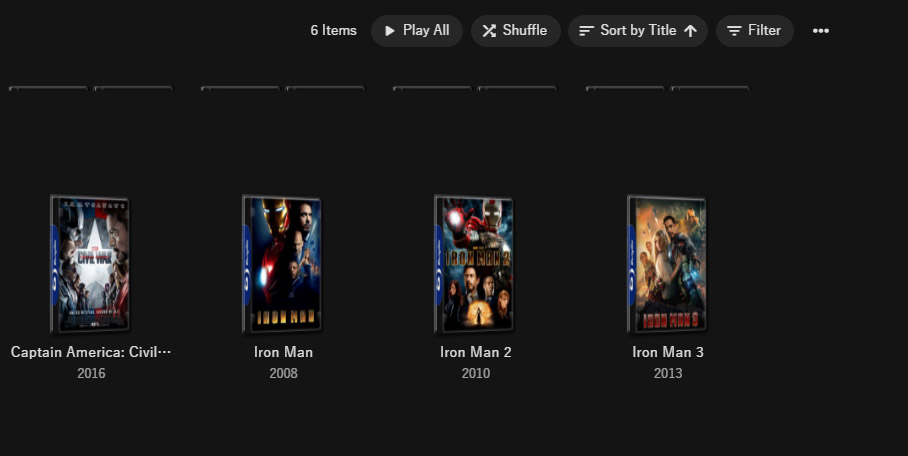908x456 pixels.
Task: Click the 6 Items count text
Action: (x=334, y=31)
